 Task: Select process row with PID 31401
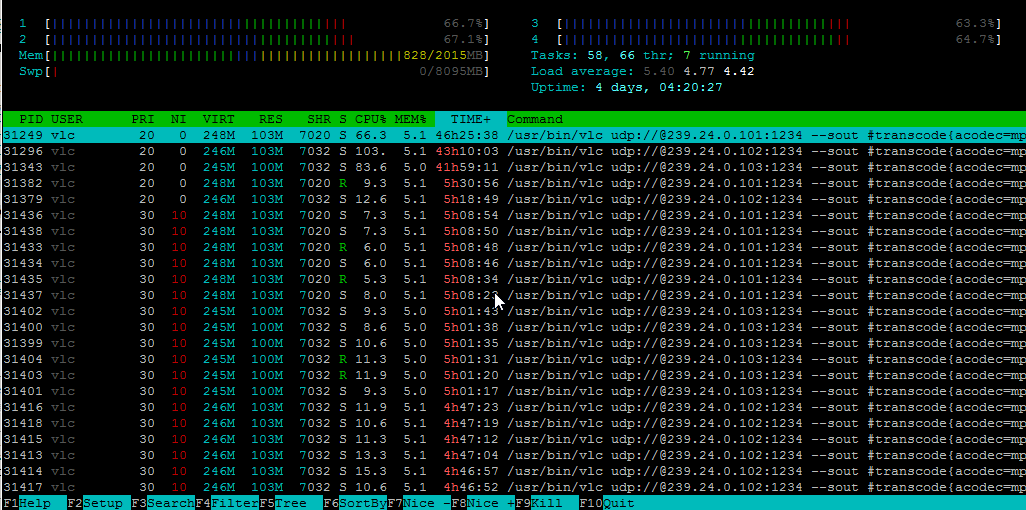click(x=514, y=392)
